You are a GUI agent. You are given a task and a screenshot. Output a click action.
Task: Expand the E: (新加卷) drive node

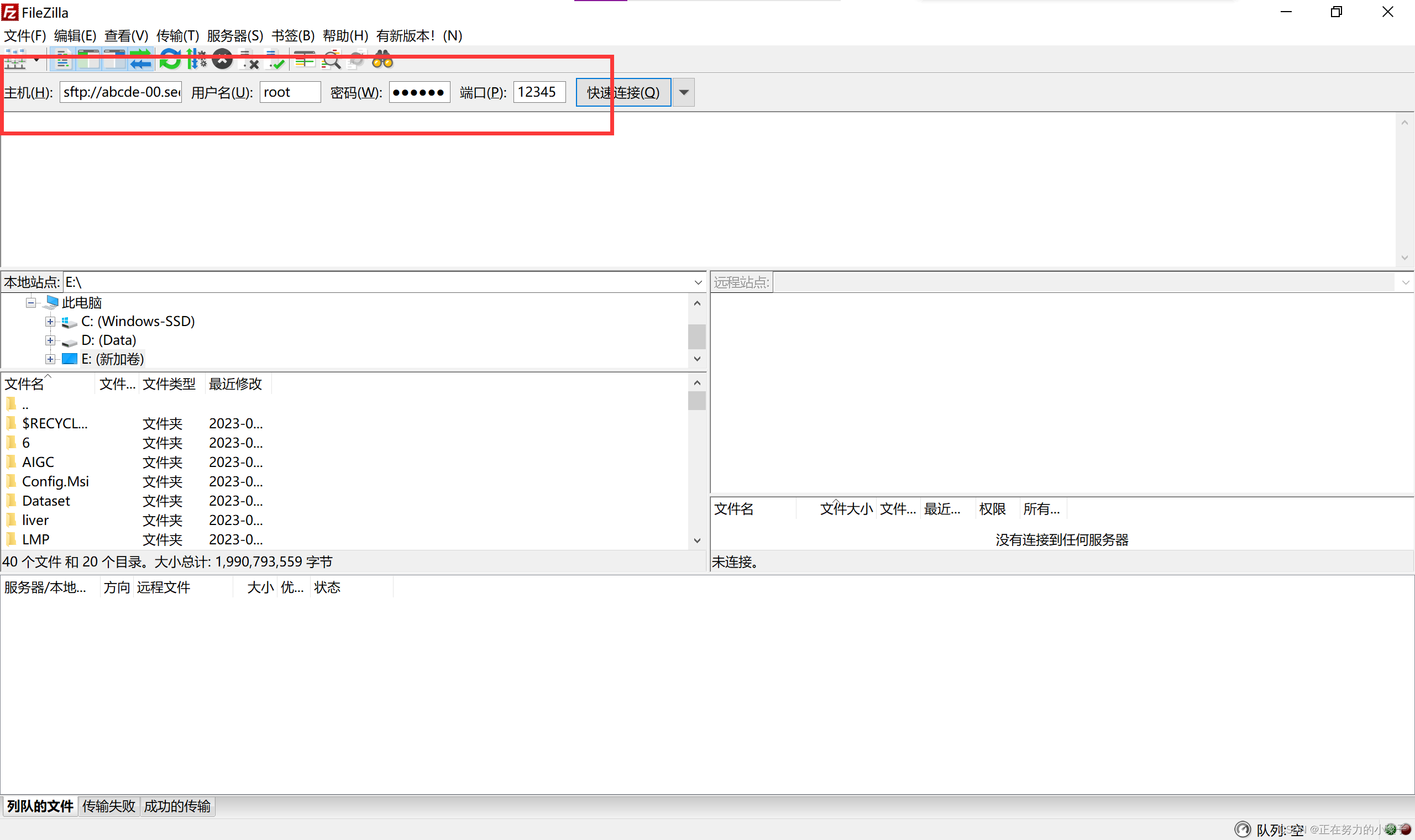50,359
